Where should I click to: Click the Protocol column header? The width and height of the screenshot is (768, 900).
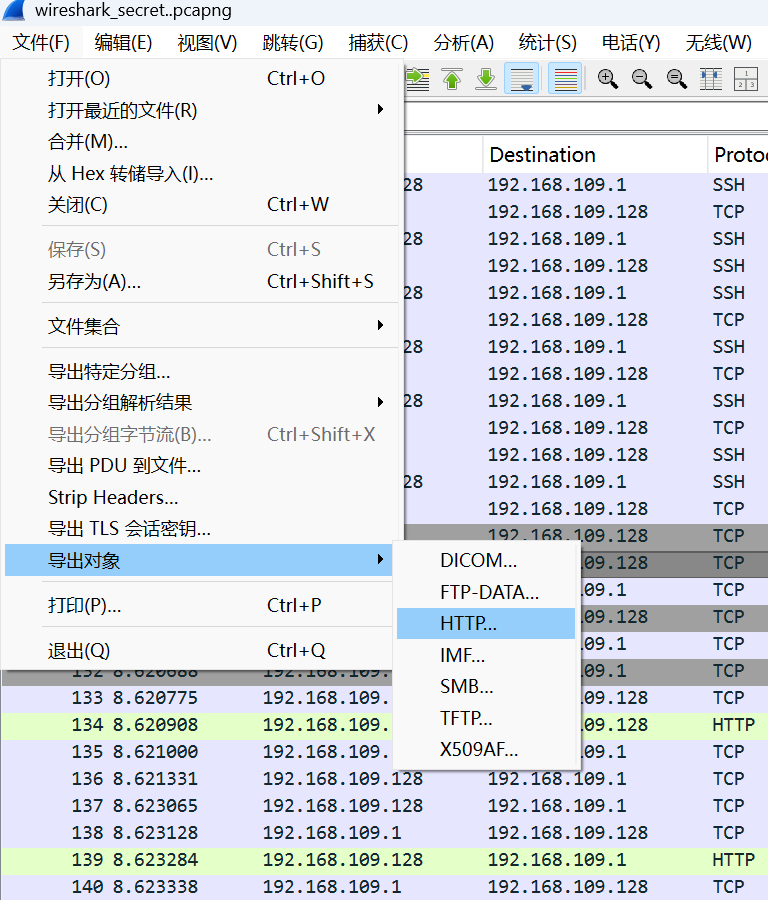738,155
